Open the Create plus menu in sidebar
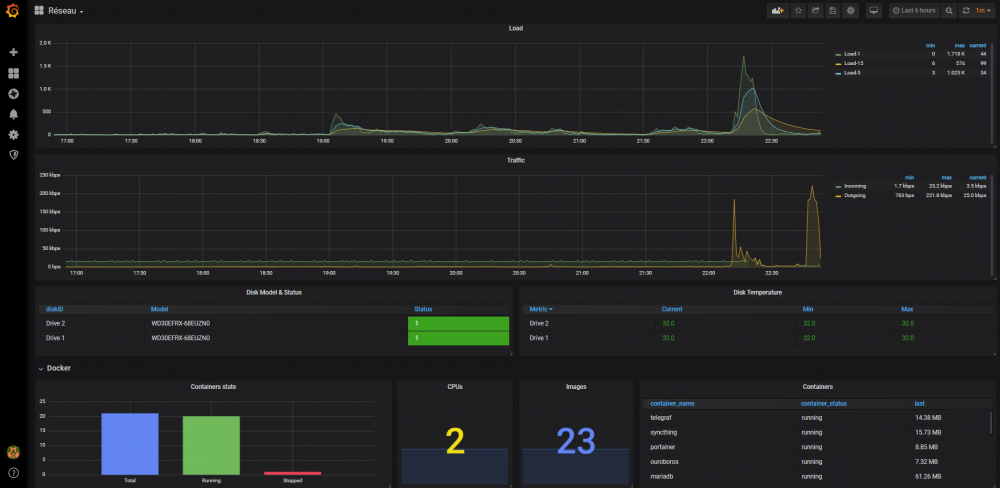 pos(13,52)
